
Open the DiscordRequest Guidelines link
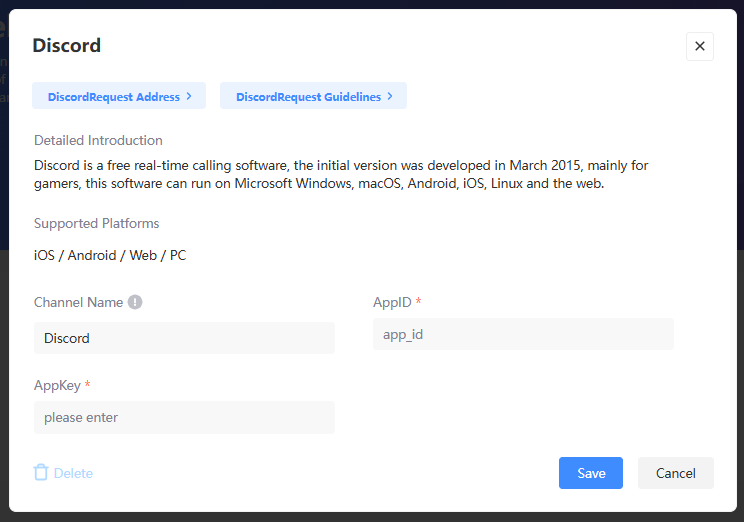(313, 96)
